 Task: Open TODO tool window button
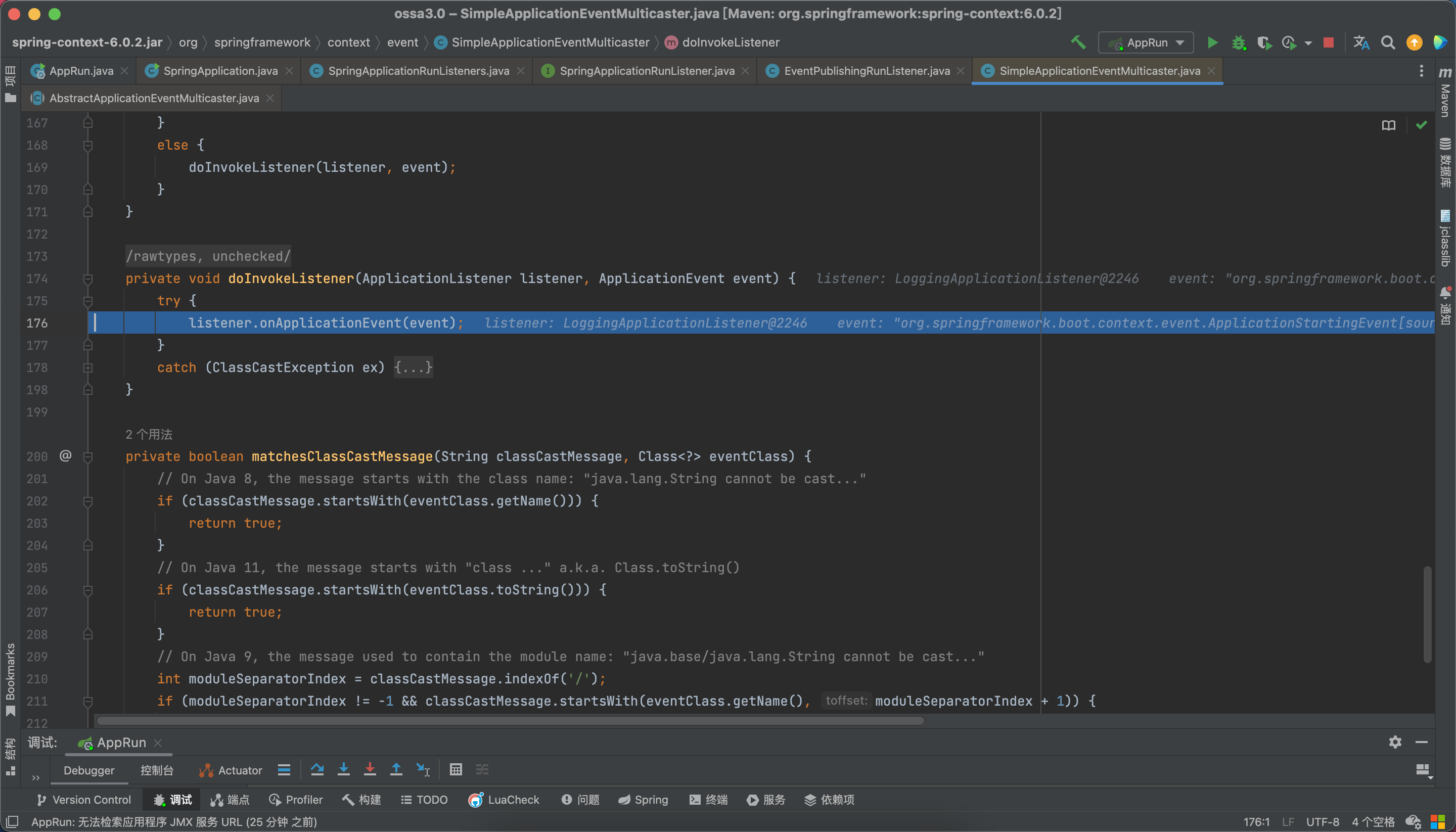click(x=424, y=800)
